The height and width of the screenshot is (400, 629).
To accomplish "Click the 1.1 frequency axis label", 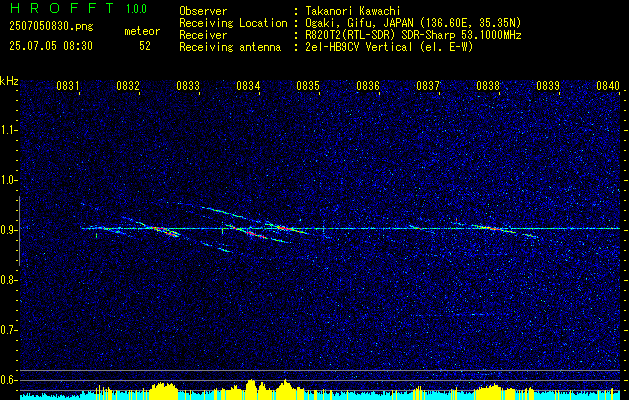I will pos(9,130).
